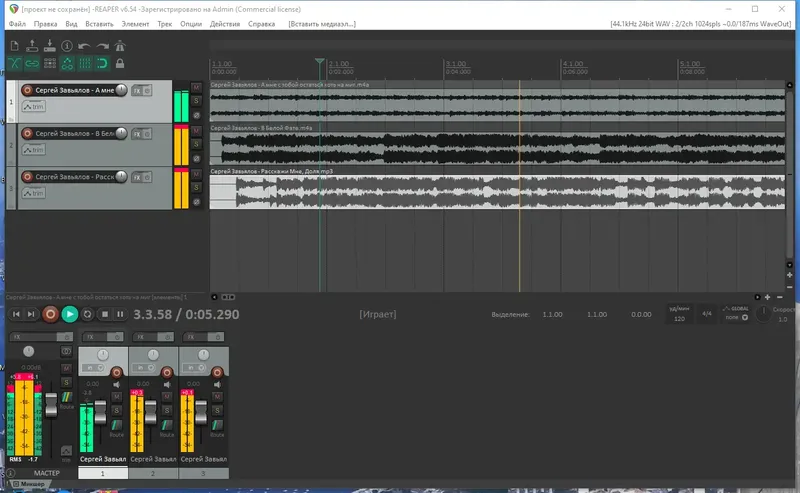Open master Route button in mixer

pyautogui.click(x=67, y=400)
